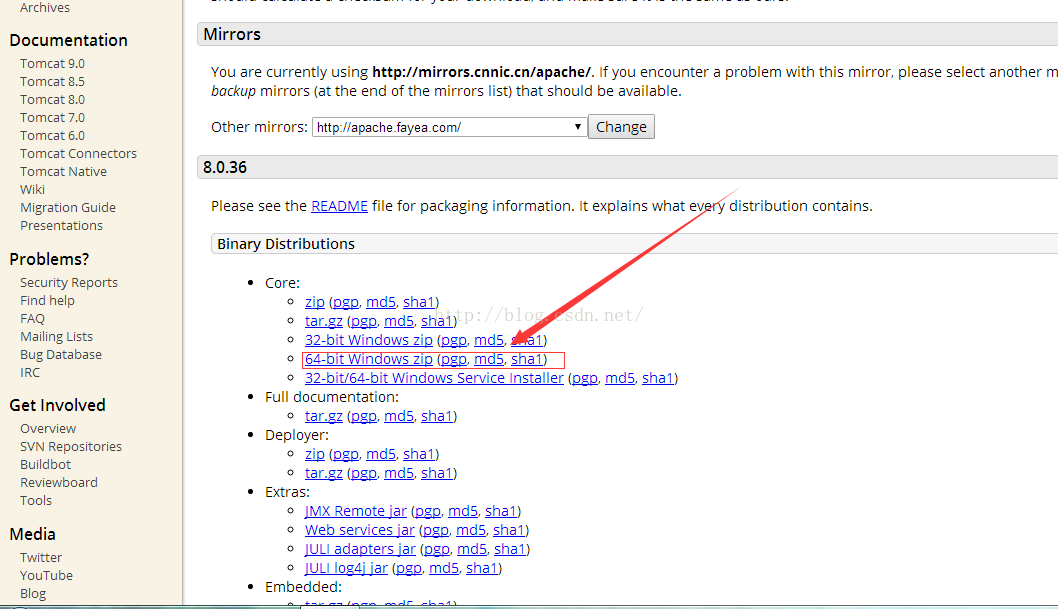Download the Web services jar
Viewport: 1058px width, 609px height.
pos(360,530)
